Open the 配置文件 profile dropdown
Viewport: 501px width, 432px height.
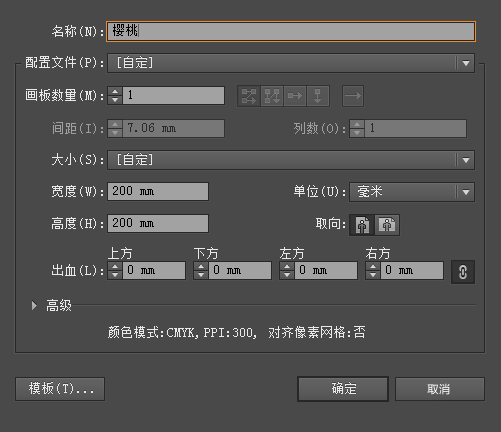(x=291, y=63)
